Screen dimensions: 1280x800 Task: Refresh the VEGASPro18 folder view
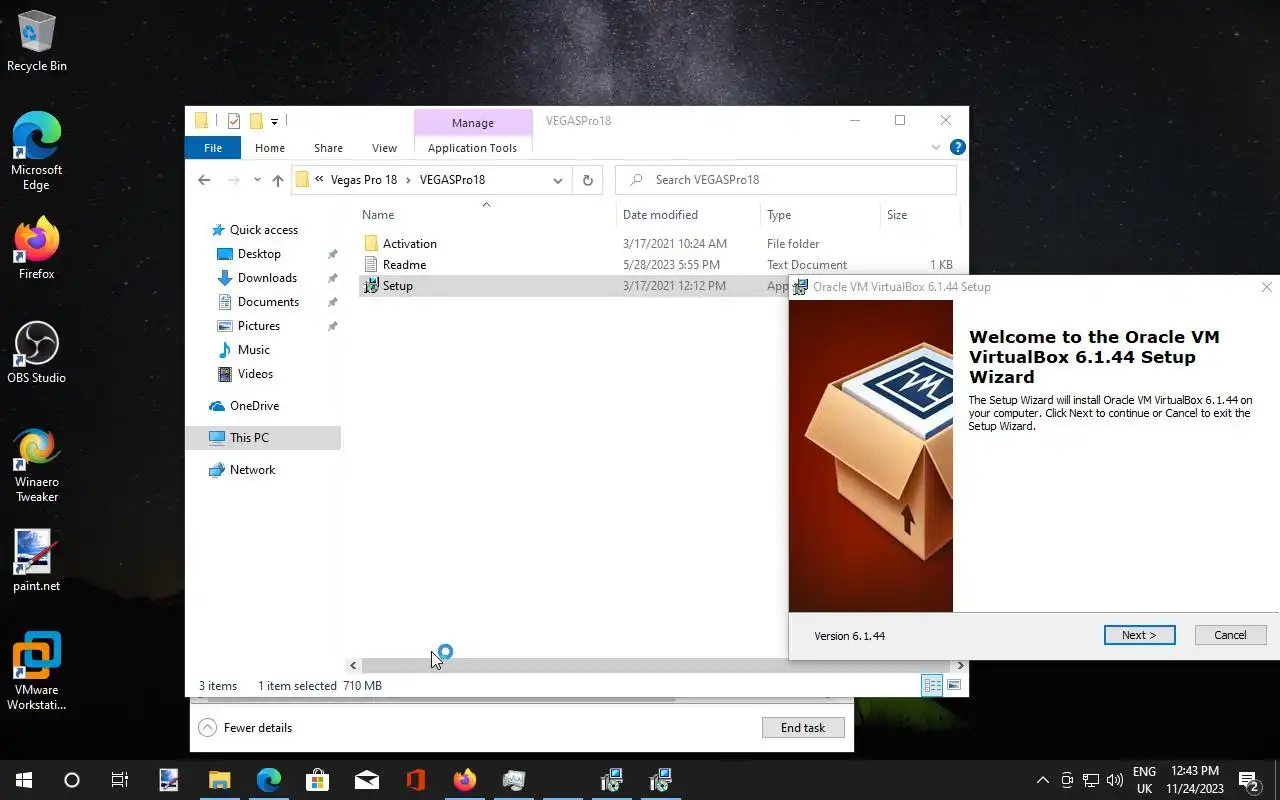click(588, 180)
